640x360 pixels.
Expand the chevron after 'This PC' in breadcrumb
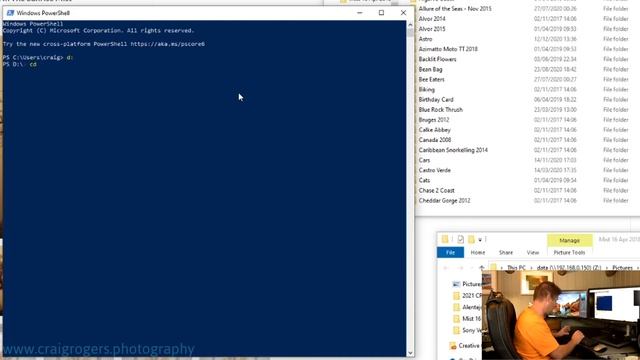(531, 268)
